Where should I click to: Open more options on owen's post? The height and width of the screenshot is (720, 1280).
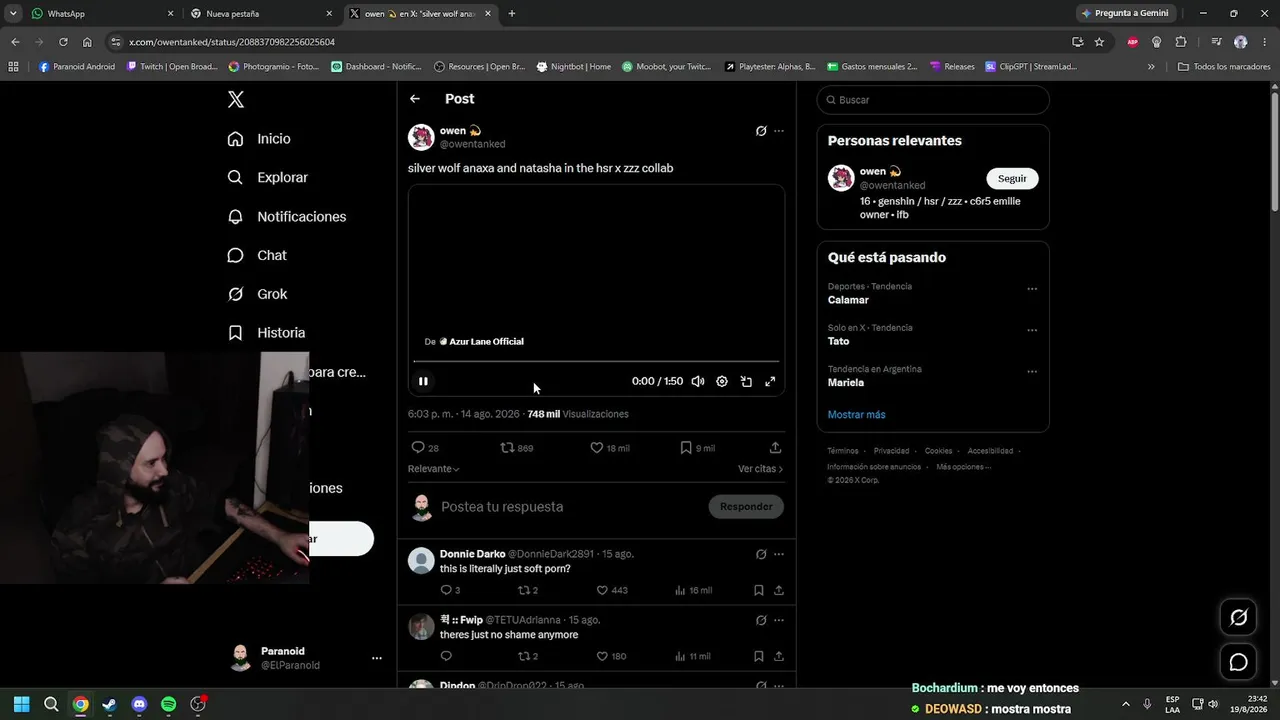pyautogui.click(x=779, y=131)
